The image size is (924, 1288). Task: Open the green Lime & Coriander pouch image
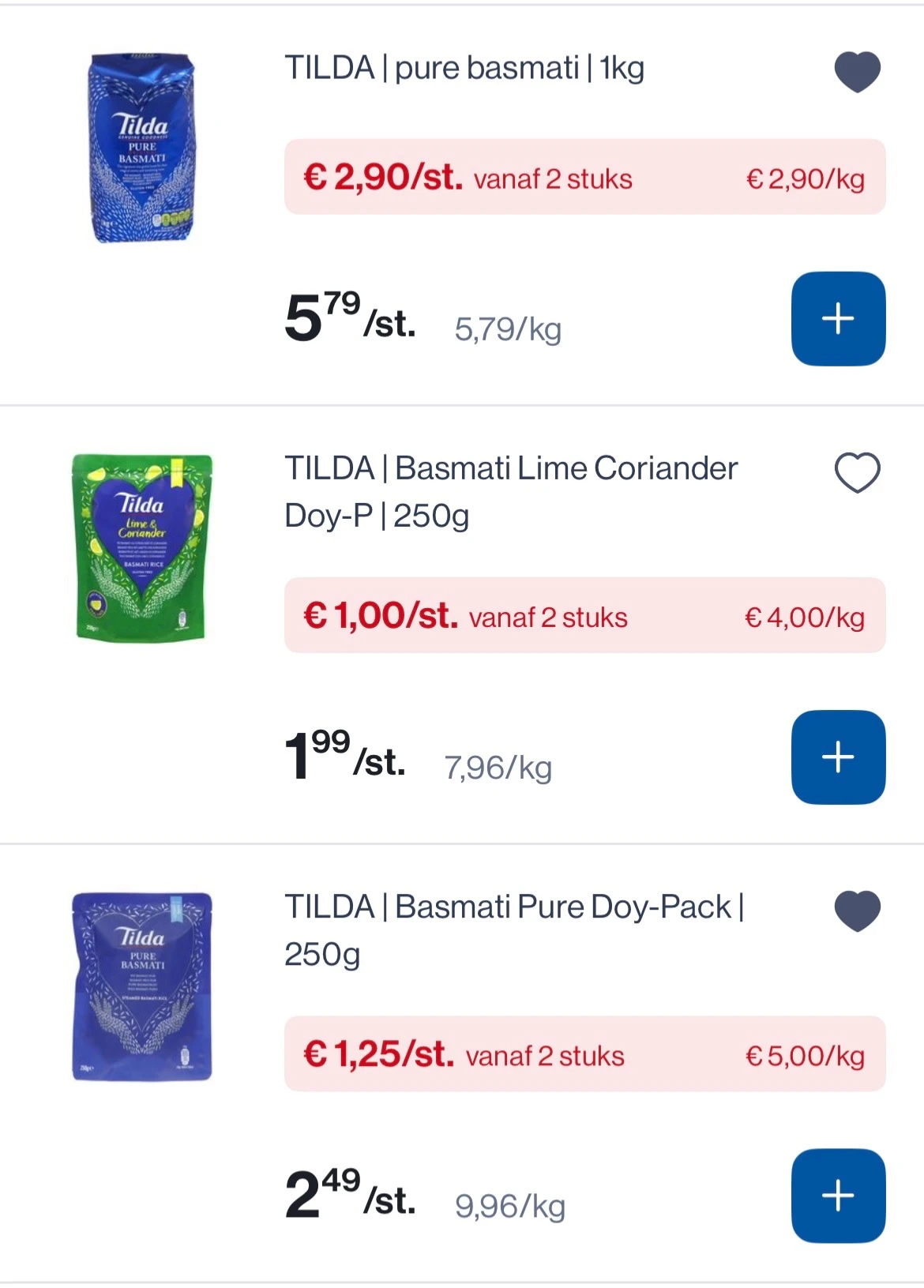tap(142, 547)
